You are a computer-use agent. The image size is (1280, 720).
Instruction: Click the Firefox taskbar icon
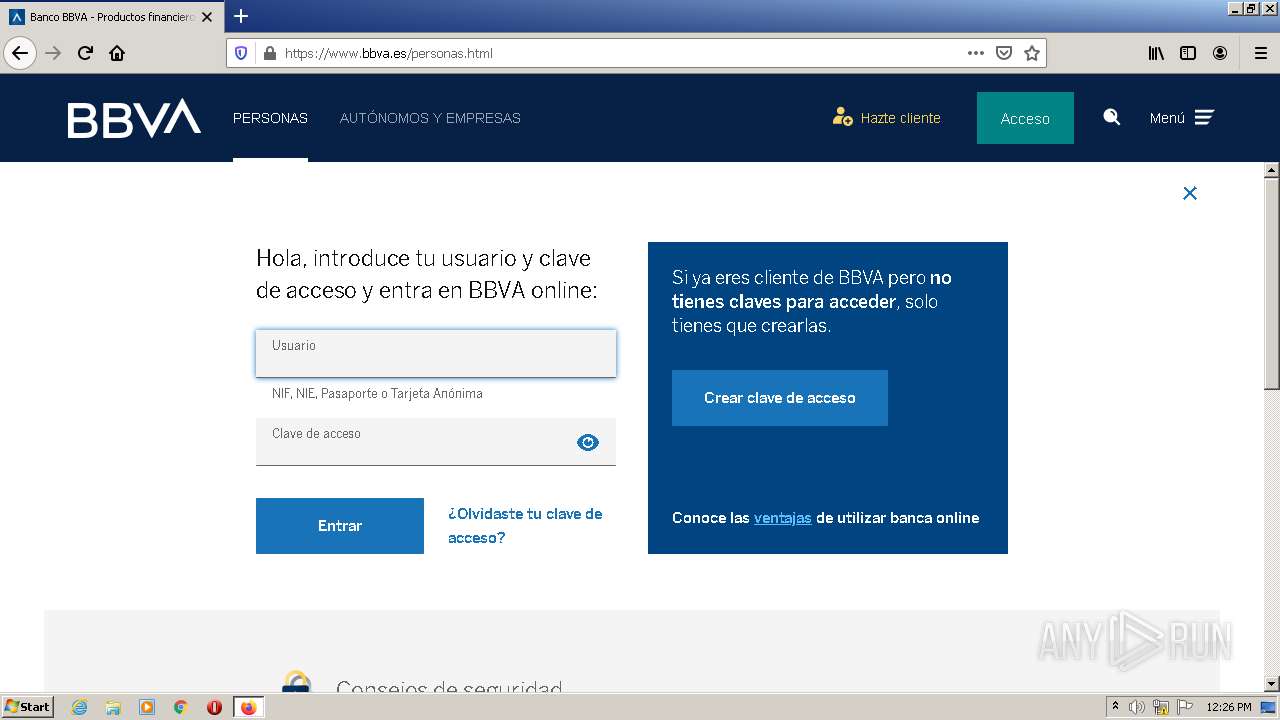(248, 707)
